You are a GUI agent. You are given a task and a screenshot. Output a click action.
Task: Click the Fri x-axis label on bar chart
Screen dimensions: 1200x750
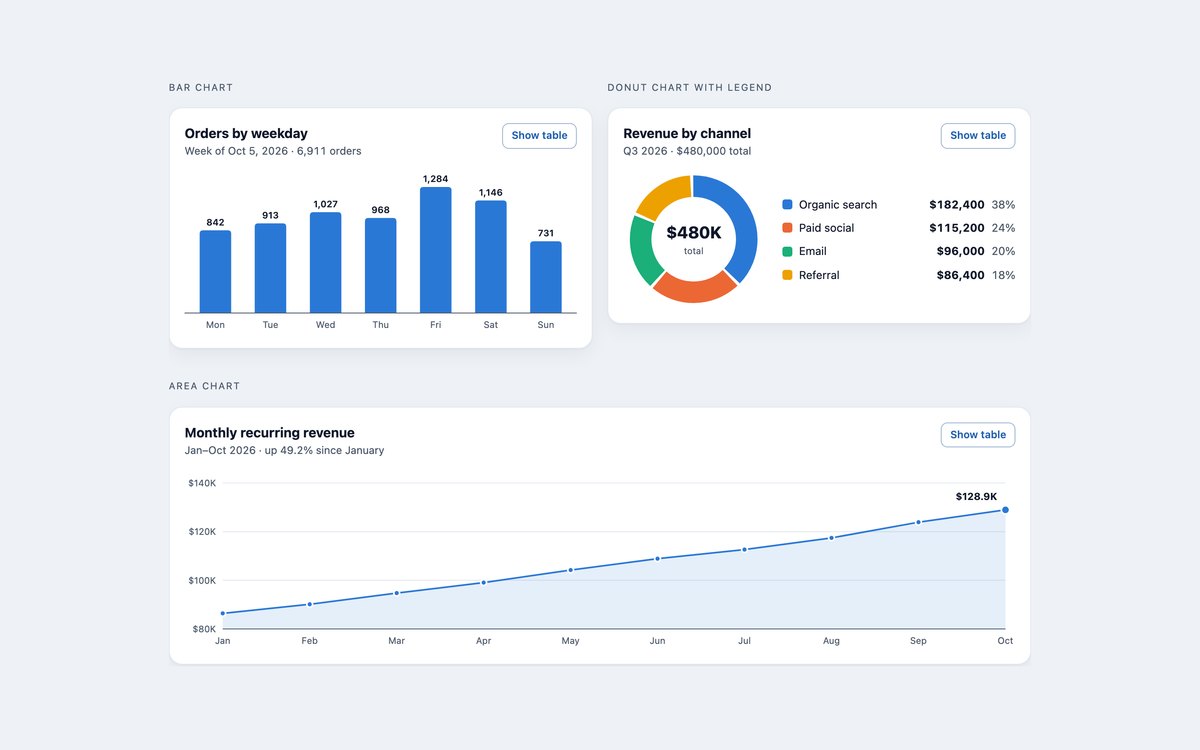tap(435, 325)
